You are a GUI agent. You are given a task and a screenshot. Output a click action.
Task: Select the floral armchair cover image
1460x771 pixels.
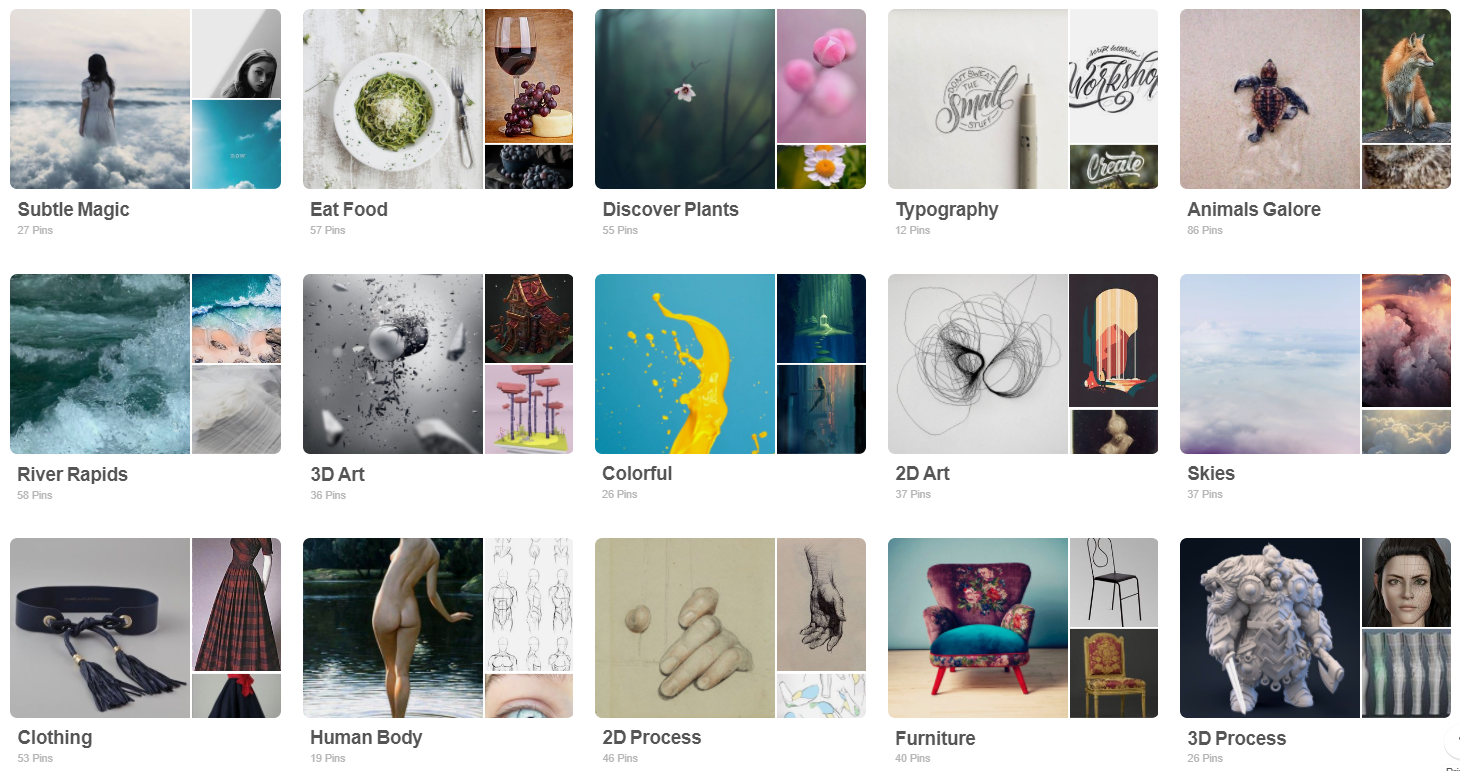pyautogui.click(x=978, y=628)
